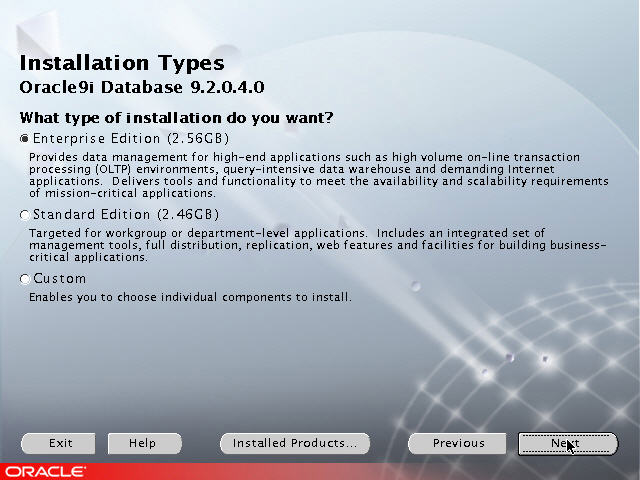Choose the Standard Edition installation option

[x=24, y=215]
